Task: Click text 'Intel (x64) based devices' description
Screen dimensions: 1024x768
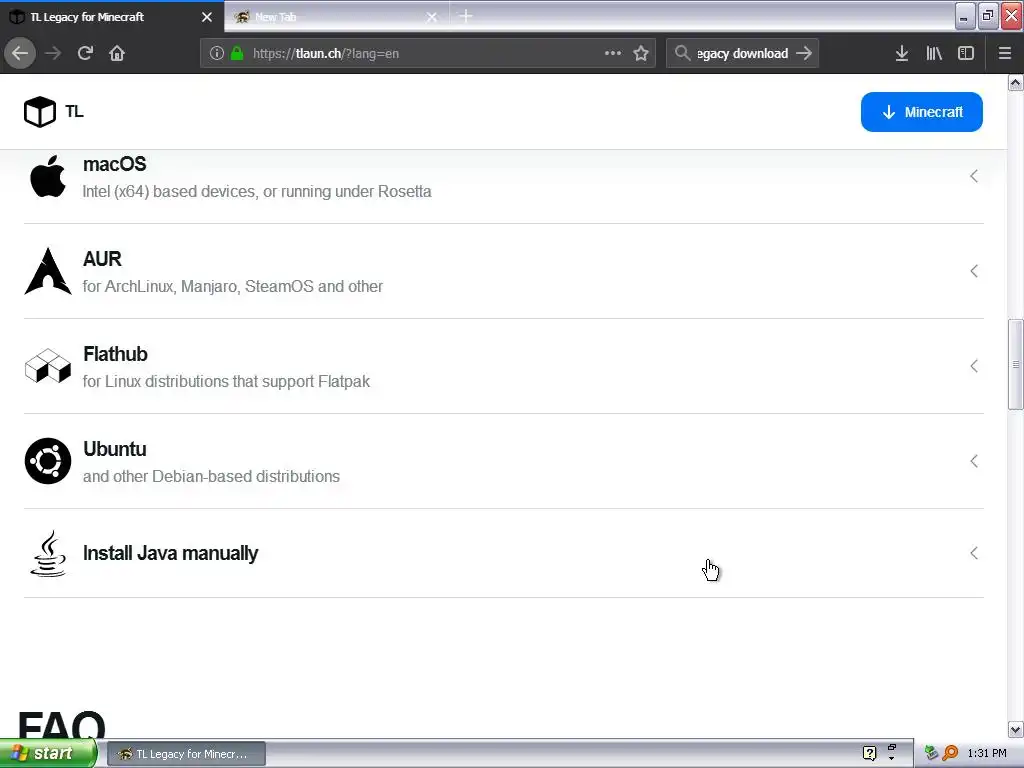Action: click(257, 191)
